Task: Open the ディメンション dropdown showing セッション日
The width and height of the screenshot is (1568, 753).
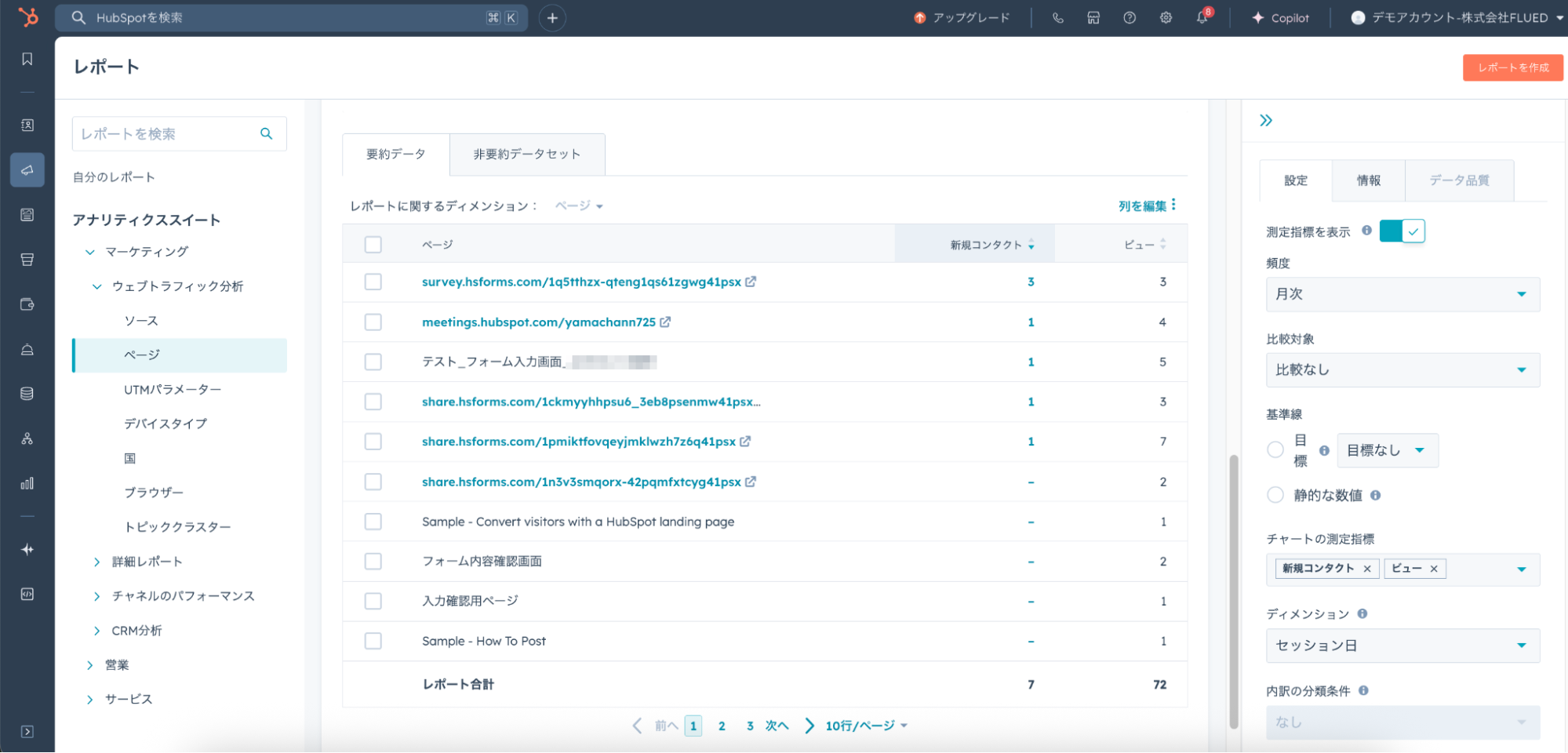Action: pyautogui.click(x=1402, y=646)
